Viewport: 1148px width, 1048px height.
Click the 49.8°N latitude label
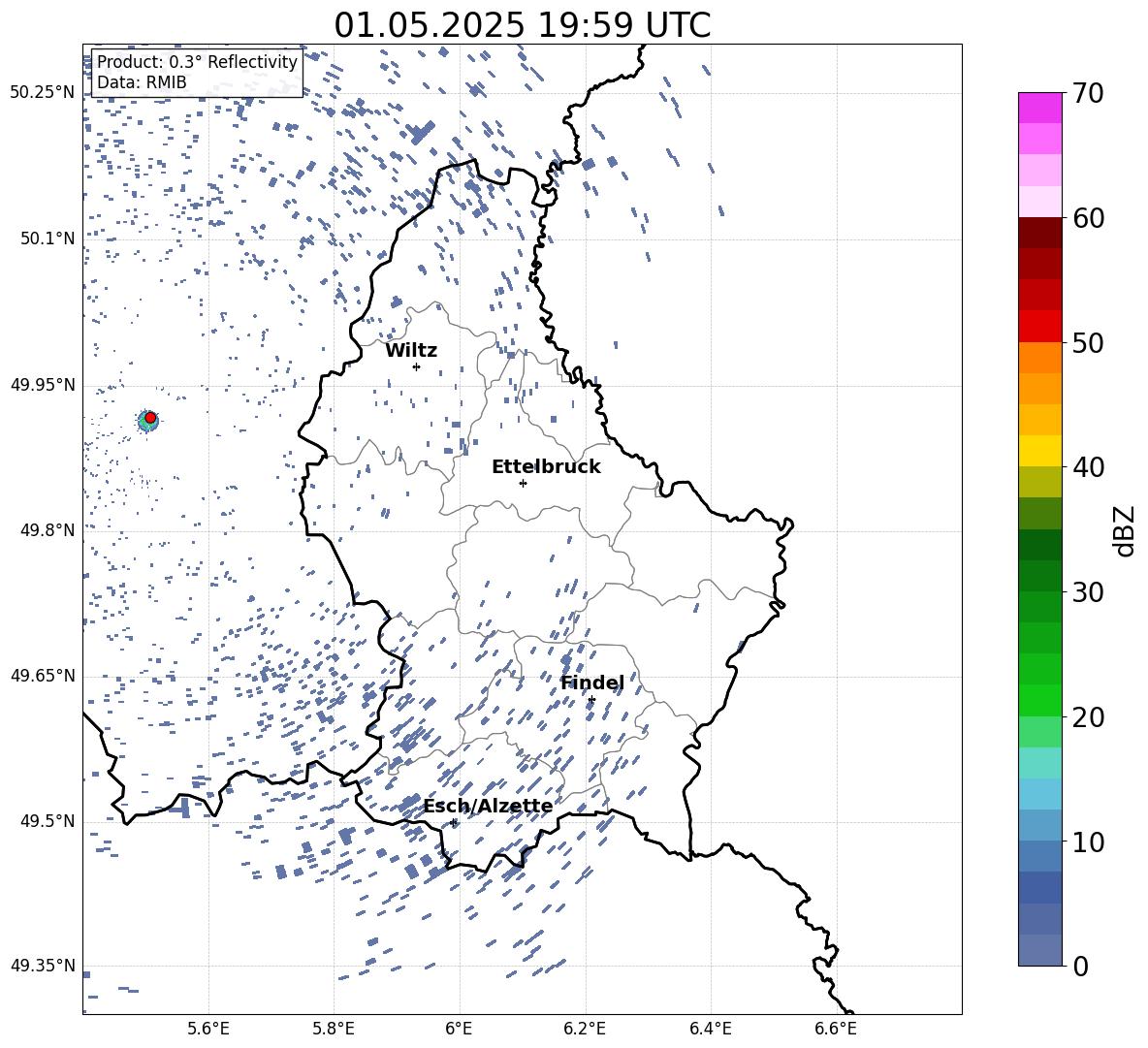coord(48,530)
